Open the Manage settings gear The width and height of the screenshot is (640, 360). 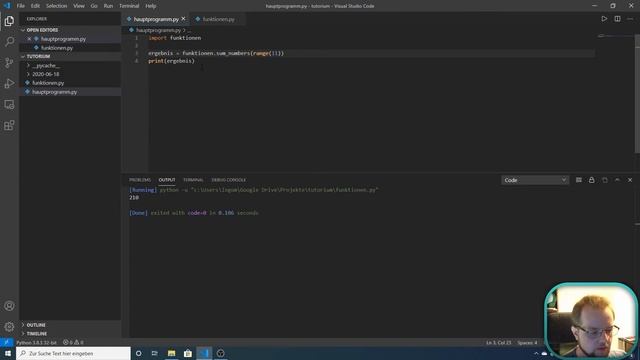pyautogui.click(x=9, y=327)
